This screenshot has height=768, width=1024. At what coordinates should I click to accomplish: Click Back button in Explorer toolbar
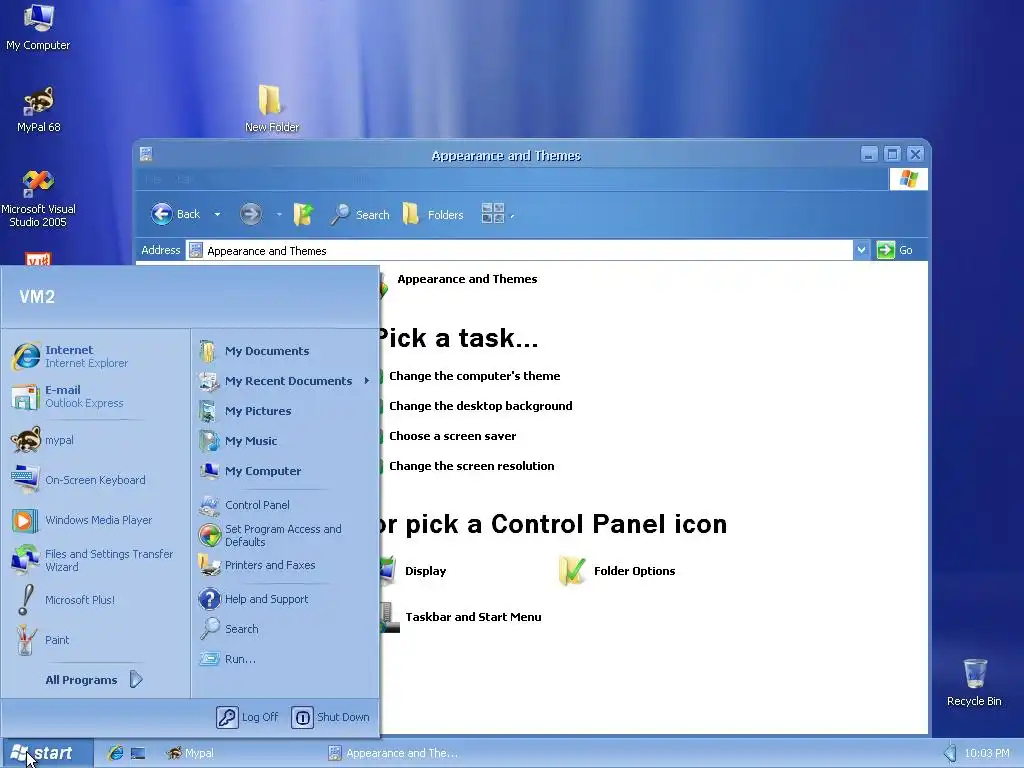176,214
